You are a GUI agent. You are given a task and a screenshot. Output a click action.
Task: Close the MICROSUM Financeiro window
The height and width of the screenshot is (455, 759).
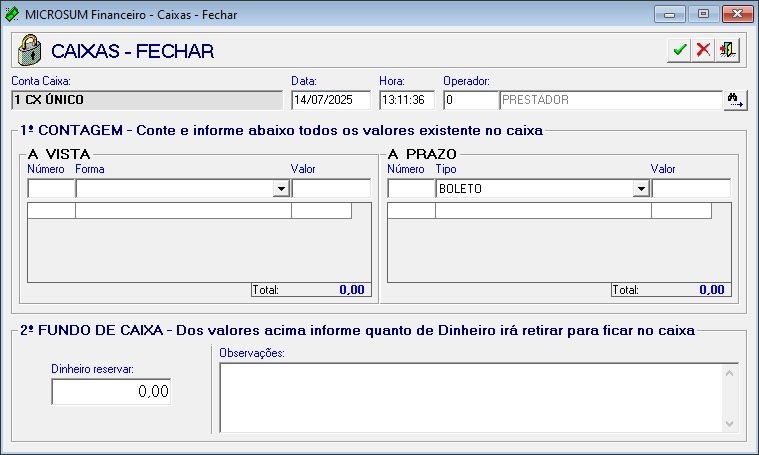(x=737, y=14)
